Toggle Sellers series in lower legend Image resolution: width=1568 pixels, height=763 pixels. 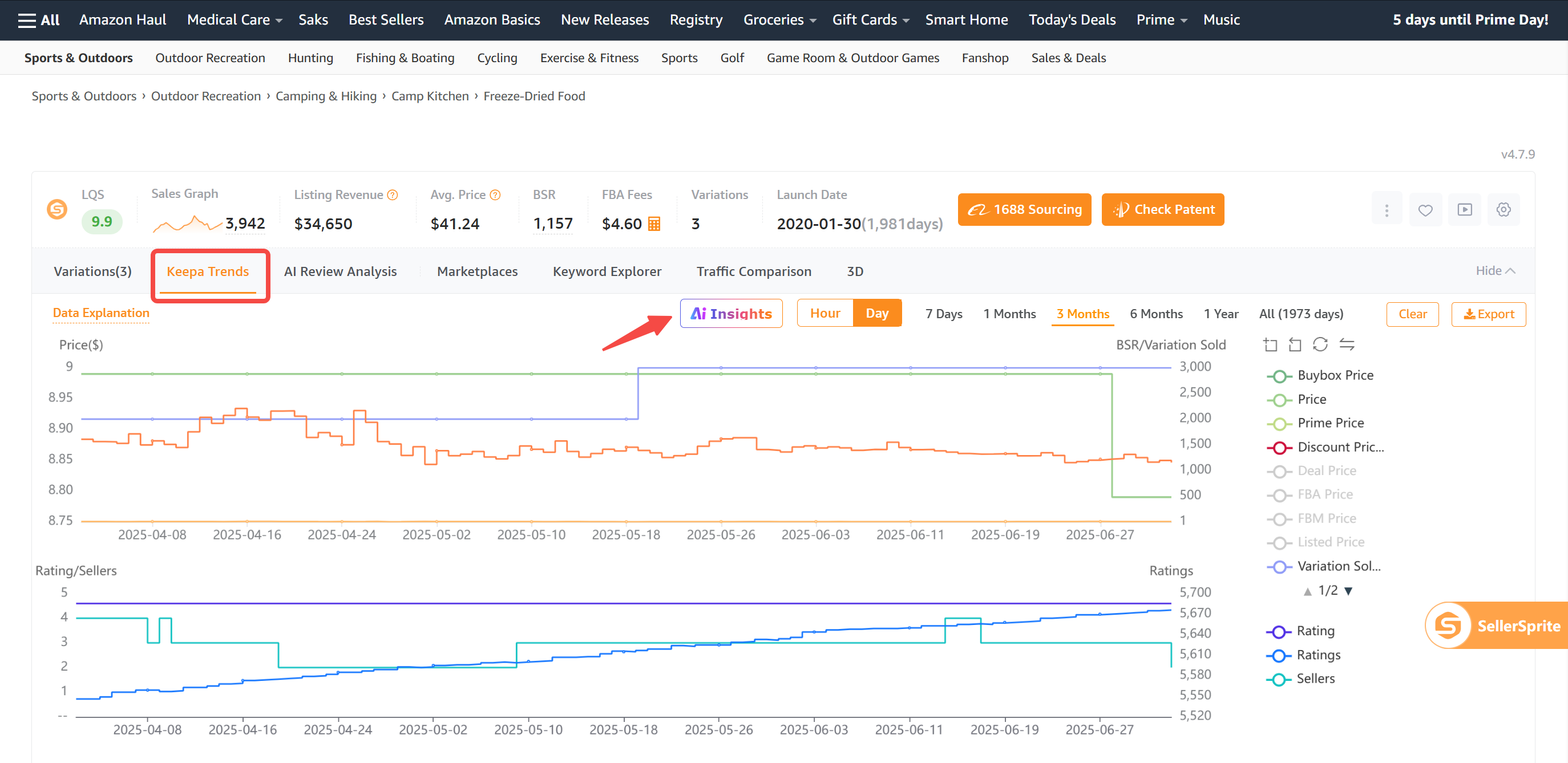[x=1300, y=679]
